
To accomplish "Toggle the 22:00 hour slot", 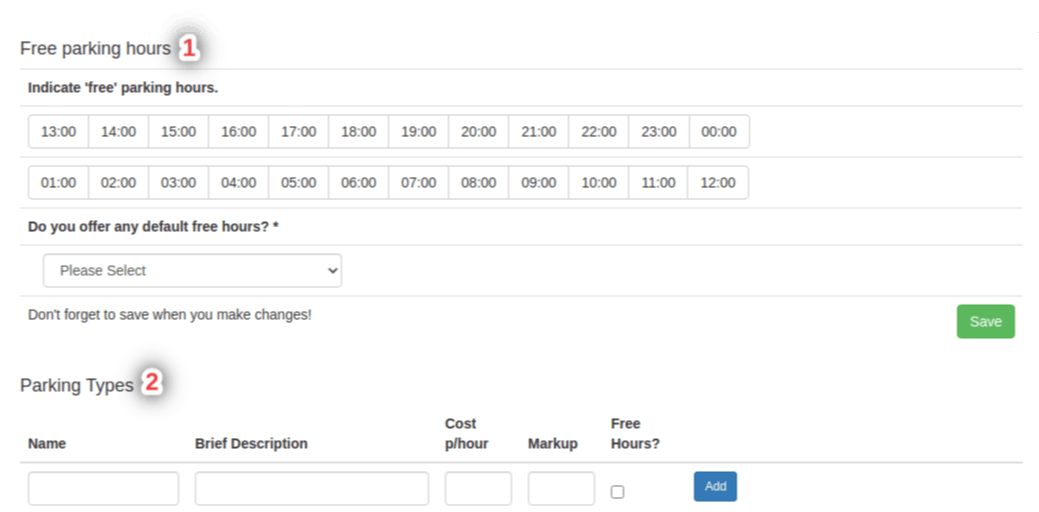I will (598, 132).
